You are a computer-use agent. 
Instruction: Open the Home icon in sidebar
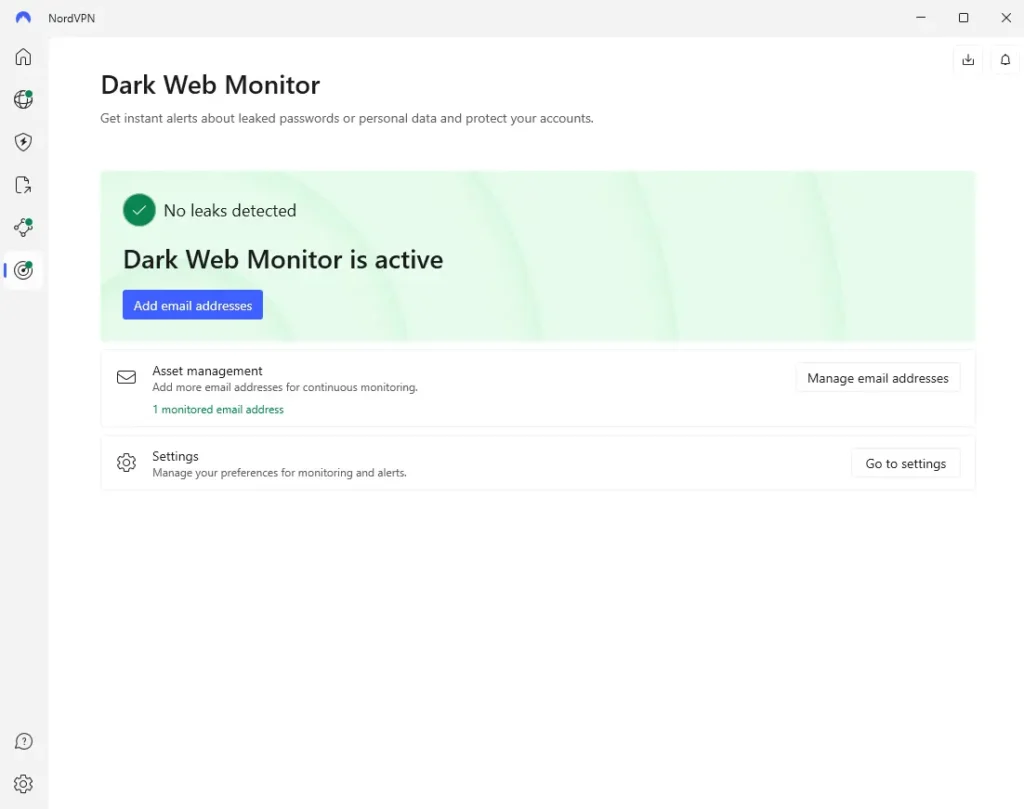(23, 57)
